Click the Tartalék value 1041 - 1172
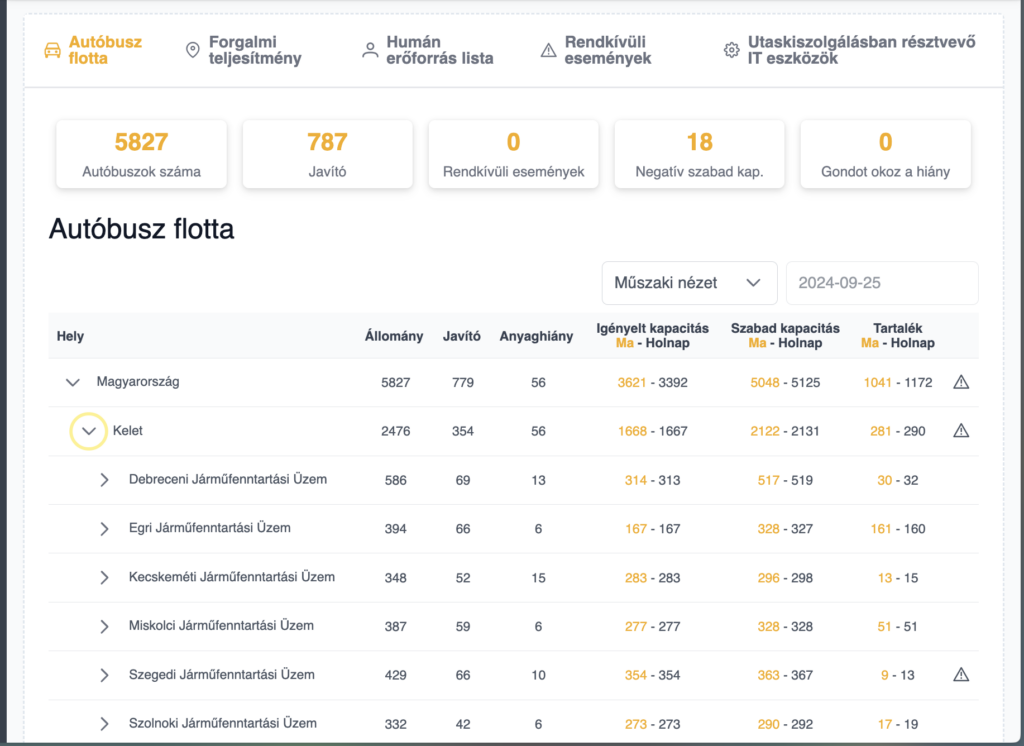1024x746 pixels. point(898,382)
